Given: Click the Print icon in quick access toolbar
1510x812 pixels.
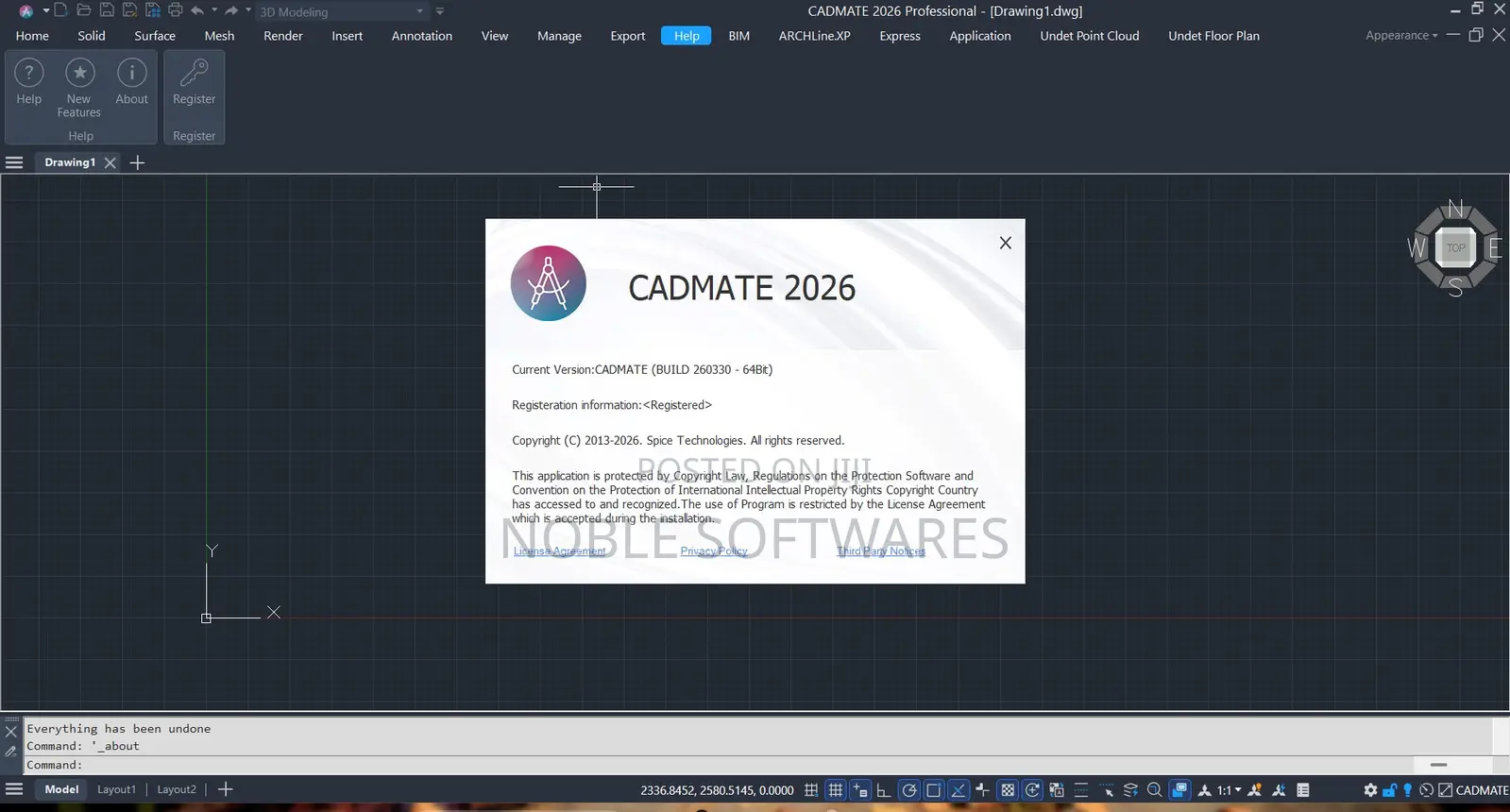Looking at the screenshot, I should click(175, 10).
